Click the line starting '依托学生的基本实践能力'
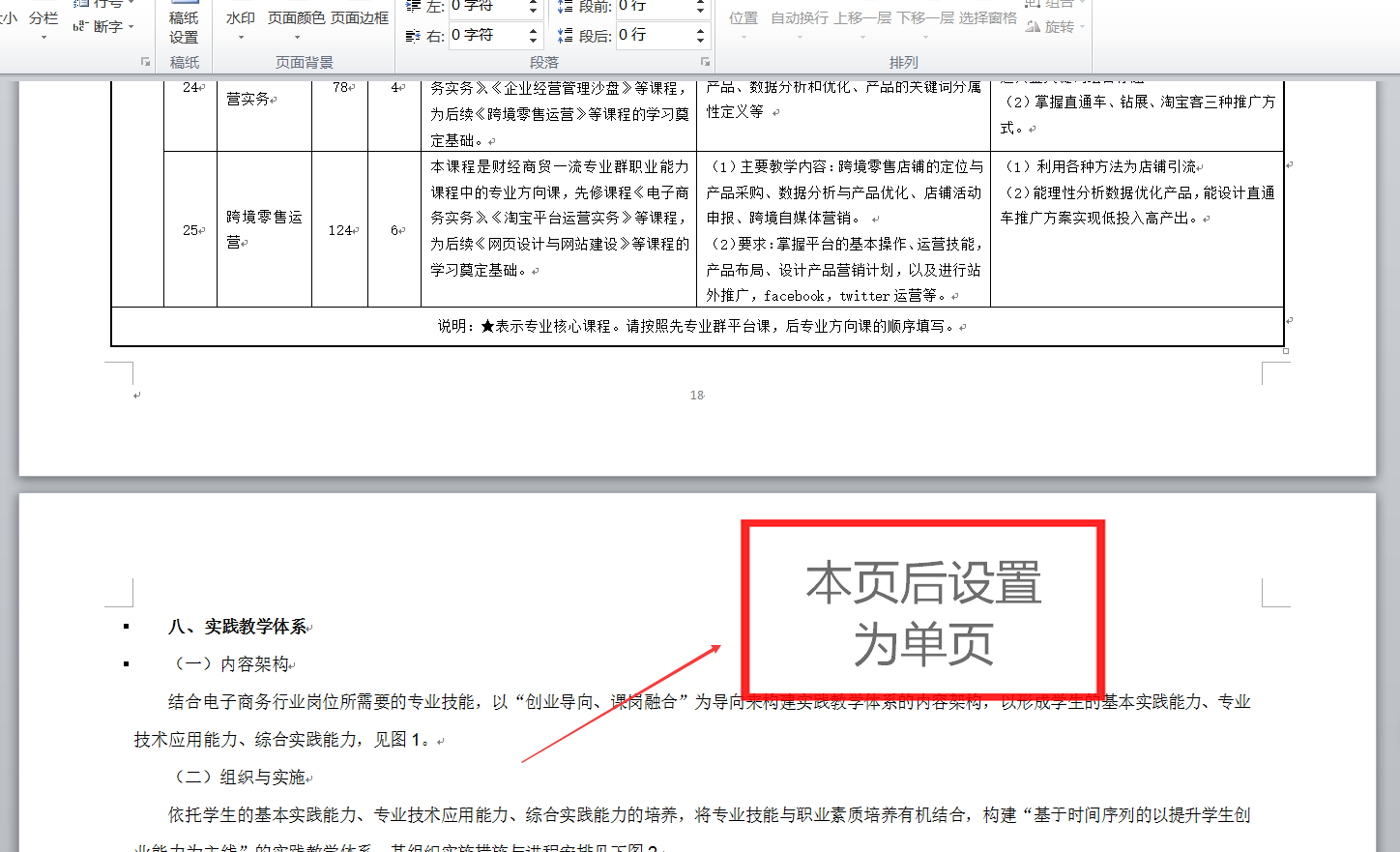1400x852 pixels. (710, 815)
